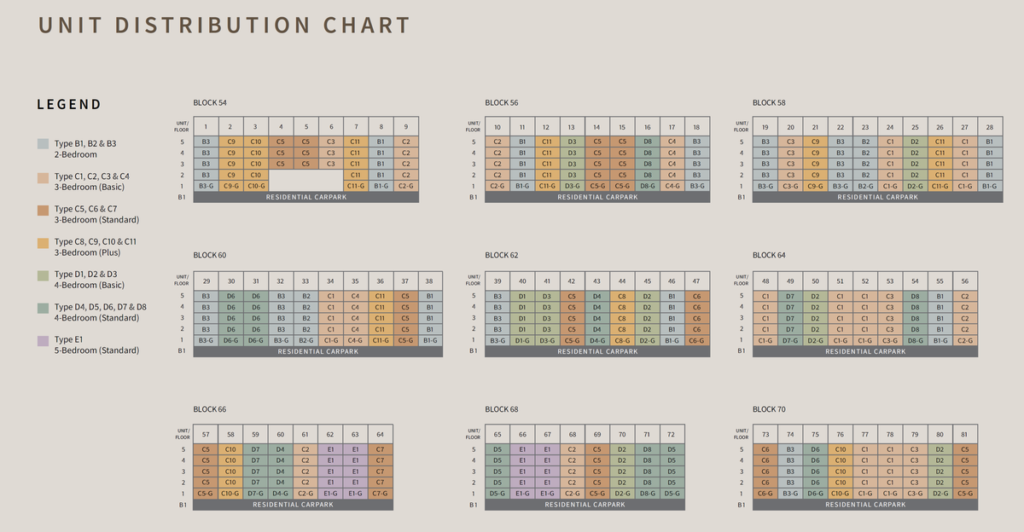This screenshot has height=532, width=1024.
Task: Select unit column header 64
Action: click(379, 435)
